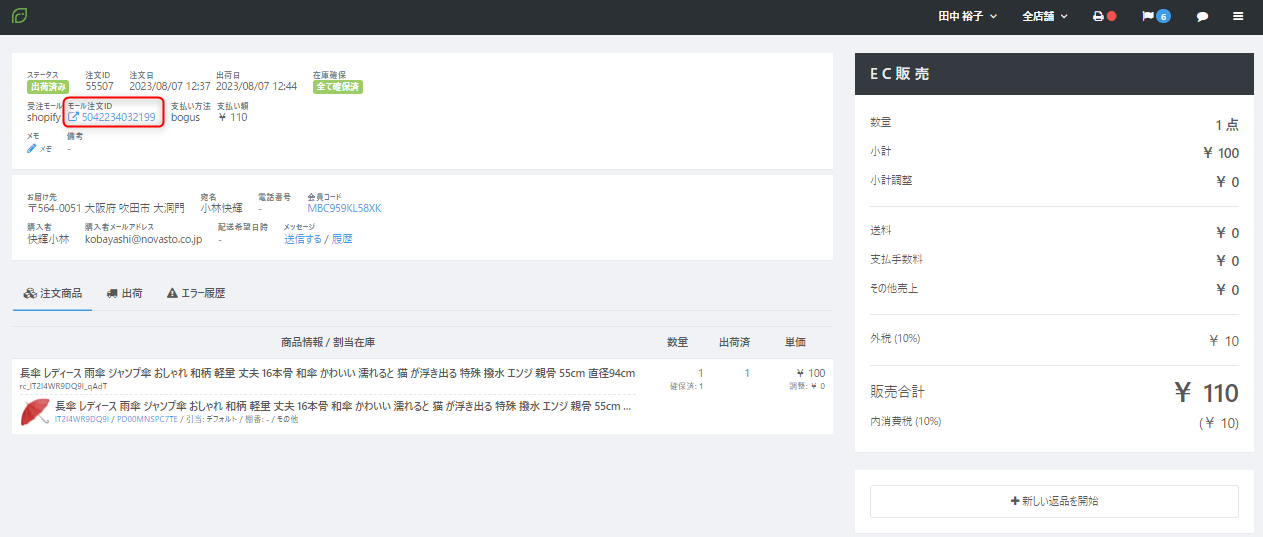Click shipping date 2023/08/07 12:44

click(x=256, y=87)
